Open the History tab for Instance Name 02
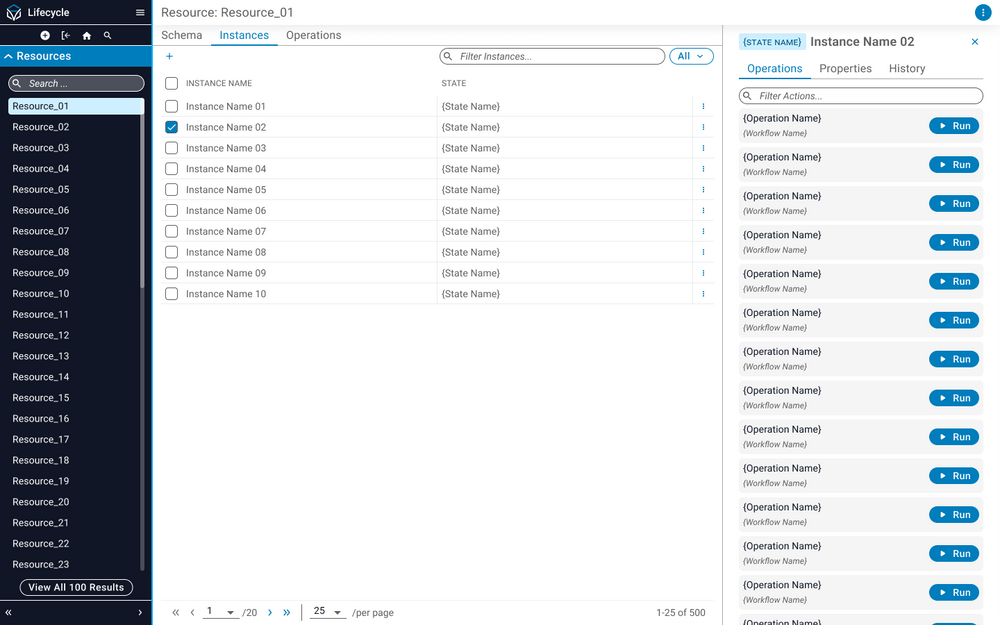 tap(906, 68)
